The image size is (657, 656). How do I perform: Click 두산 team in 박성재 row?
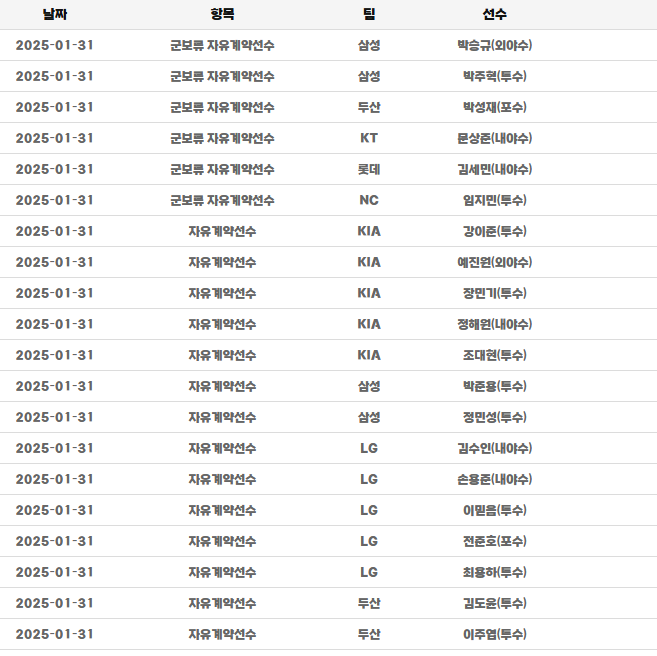(369, 107)
